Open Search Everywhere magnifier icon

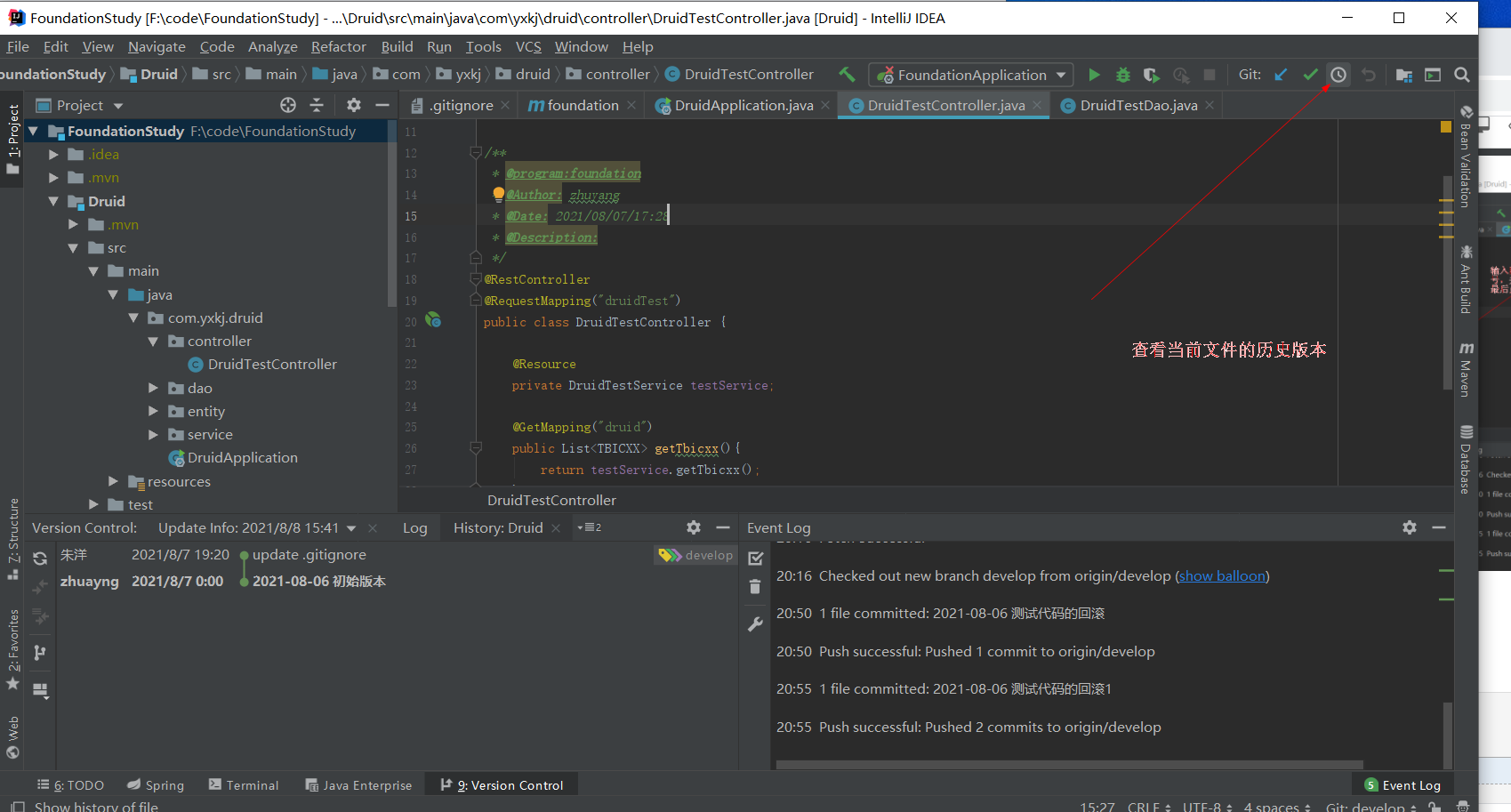click(1462, 75)
